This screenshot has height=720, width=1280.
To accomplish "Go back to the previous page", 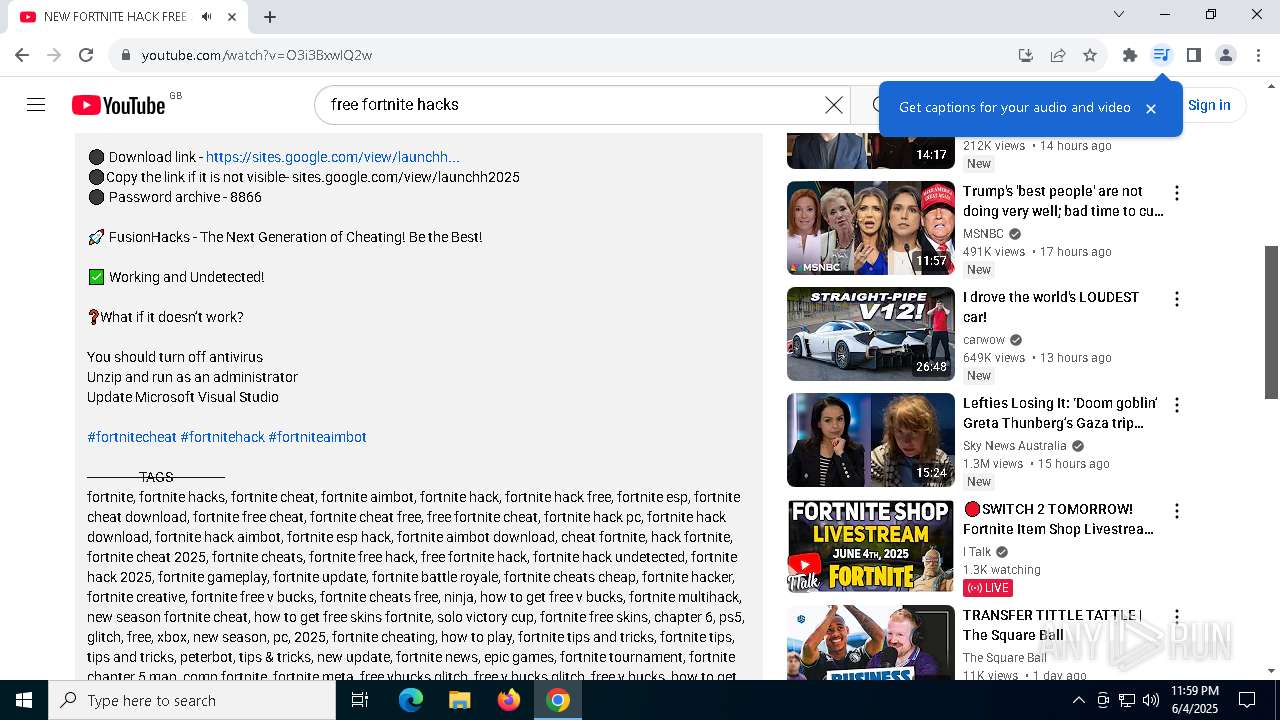I will 22,55.
